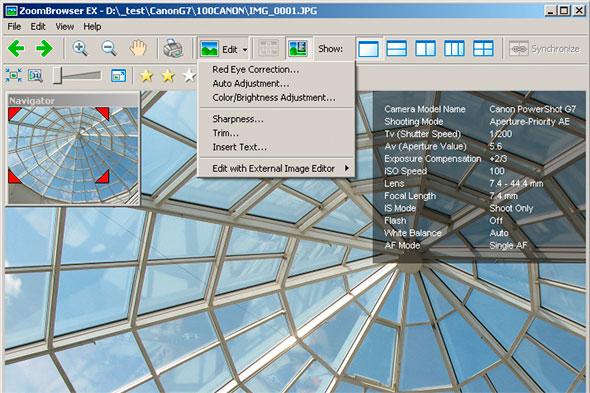The image size is (590, 393).
Task: Close the ZoomBrowser EX window
Action: 579,11
